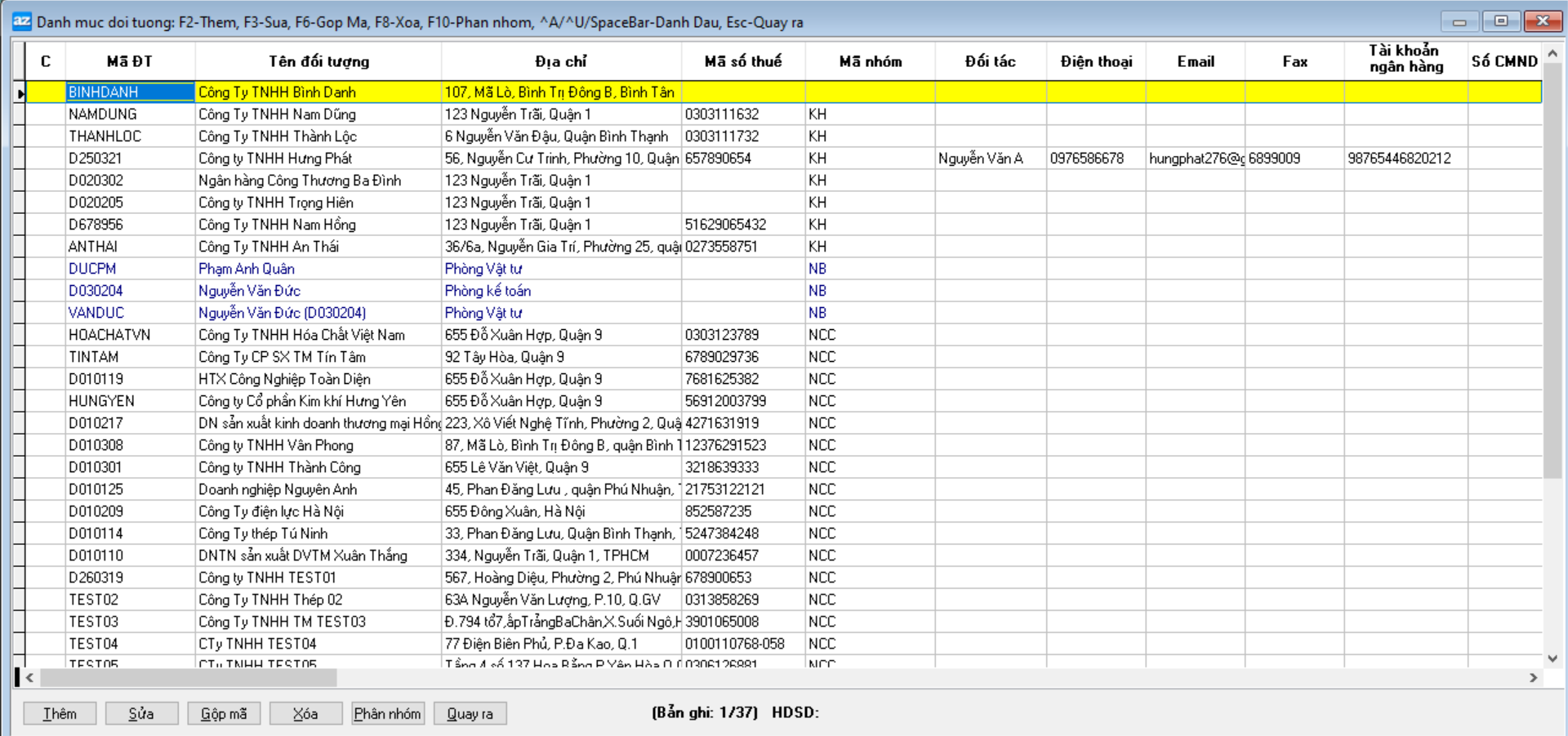The image size is (1568, 736).
Task: Click the Quay ra button
Action: (x=470, y=713)
